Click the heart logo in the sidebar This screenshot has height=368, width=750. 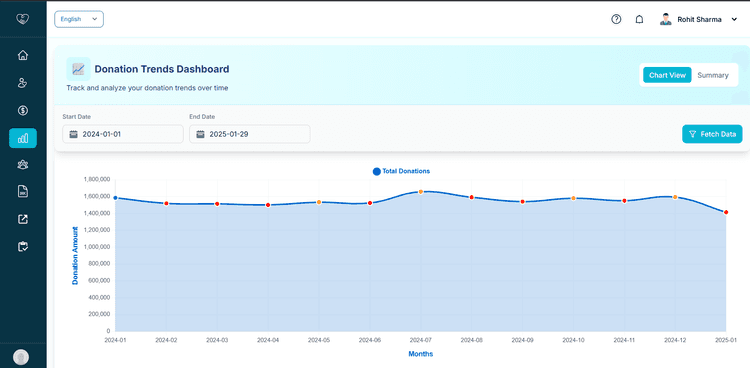(22, 19)
